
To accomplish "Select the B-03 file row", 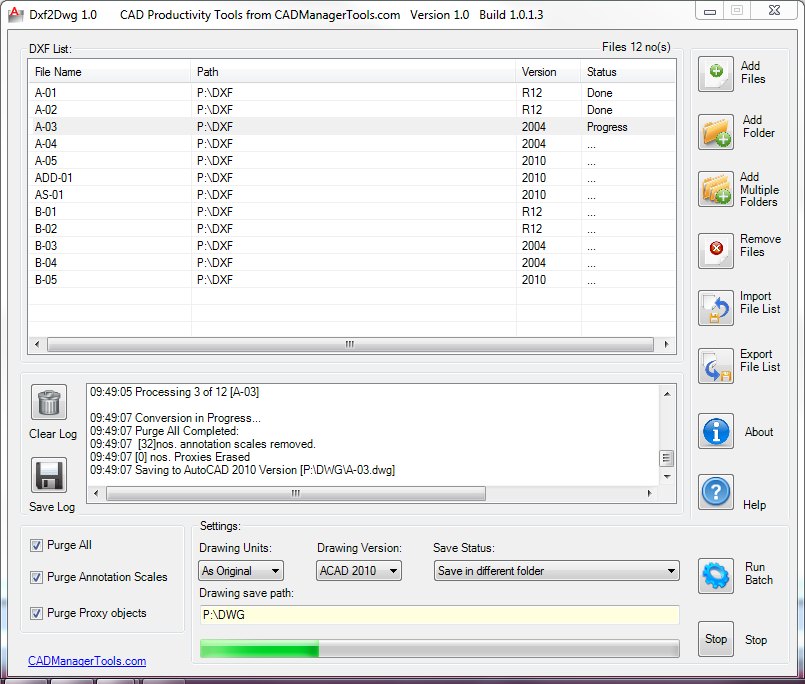I will (x=352, y=245).
